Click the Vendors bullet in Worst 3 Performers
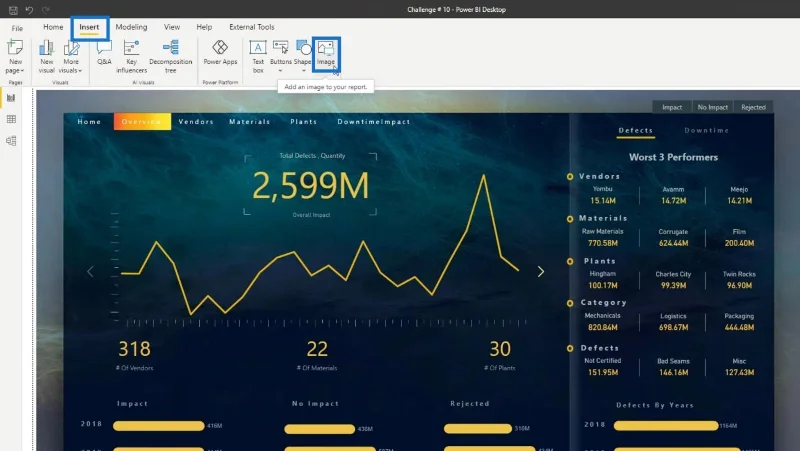800x451 pixels. (x=570, y=177)
